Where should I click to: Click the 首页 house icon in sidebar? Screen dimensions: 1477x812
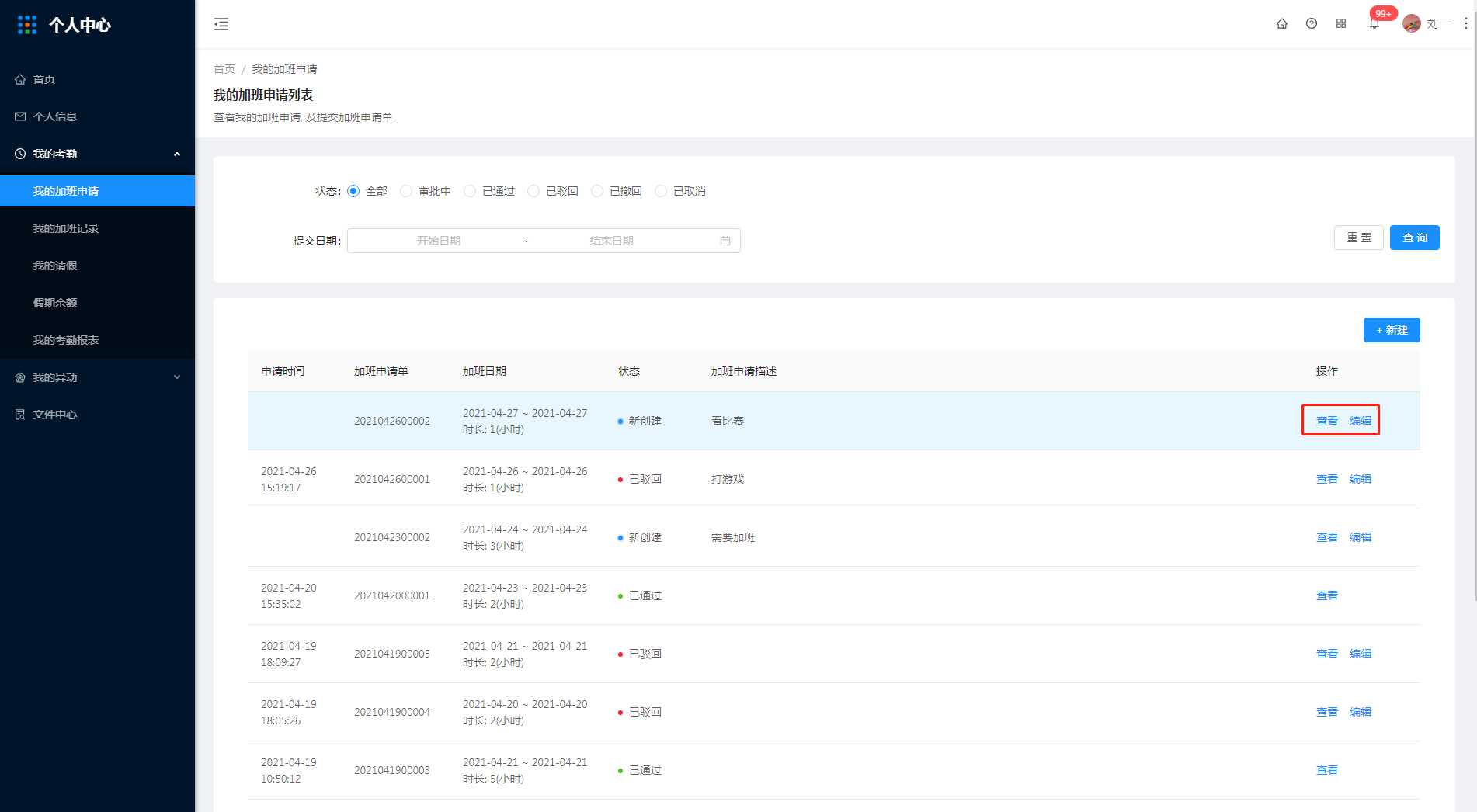click(20, 79)
